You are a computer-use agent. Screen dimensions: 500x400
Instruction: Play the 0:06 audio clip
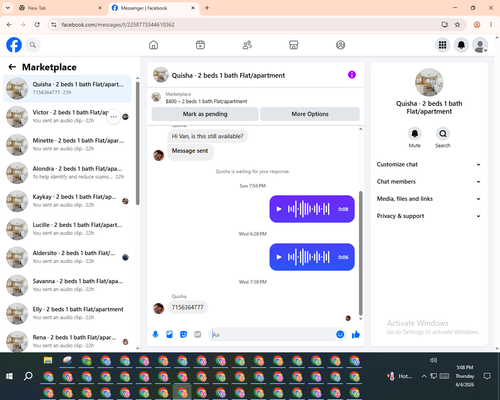[x=279, y=257]
